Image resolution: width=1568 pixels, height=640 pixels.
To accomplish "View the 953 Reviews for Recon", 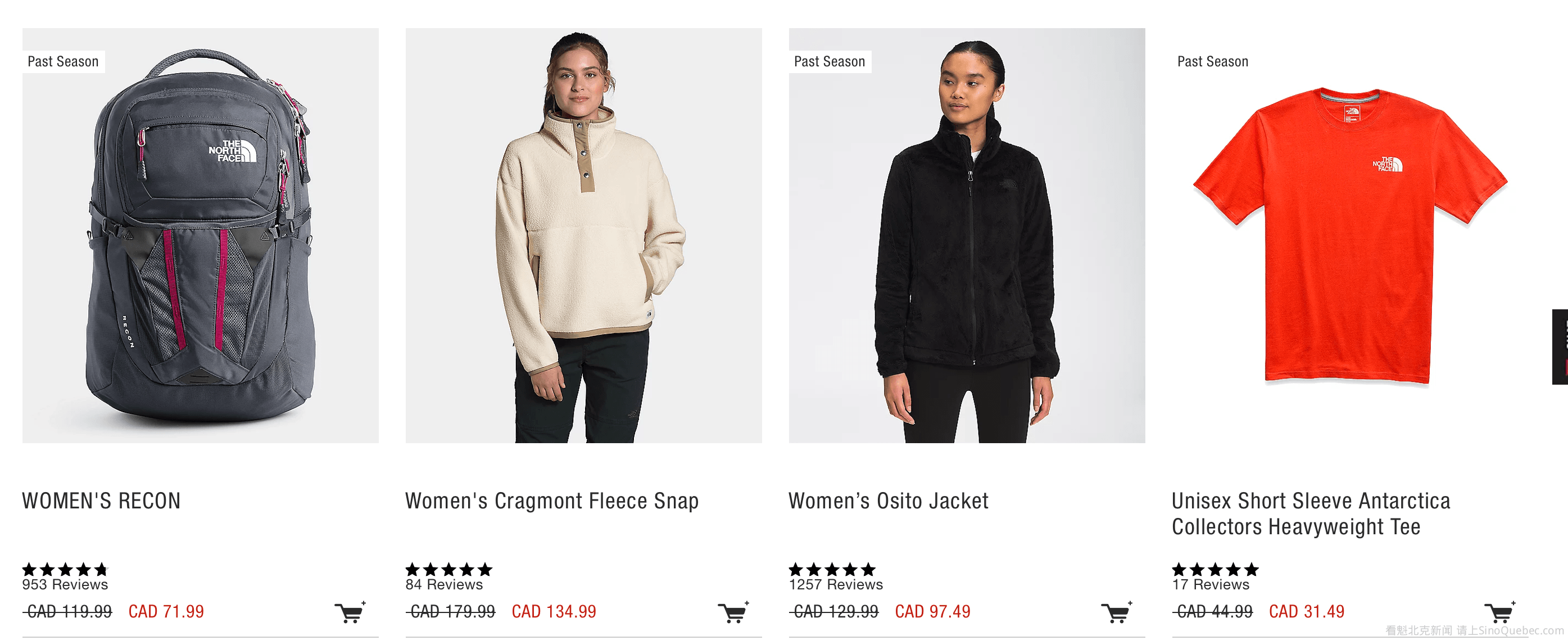I will [x=65, y=584].
